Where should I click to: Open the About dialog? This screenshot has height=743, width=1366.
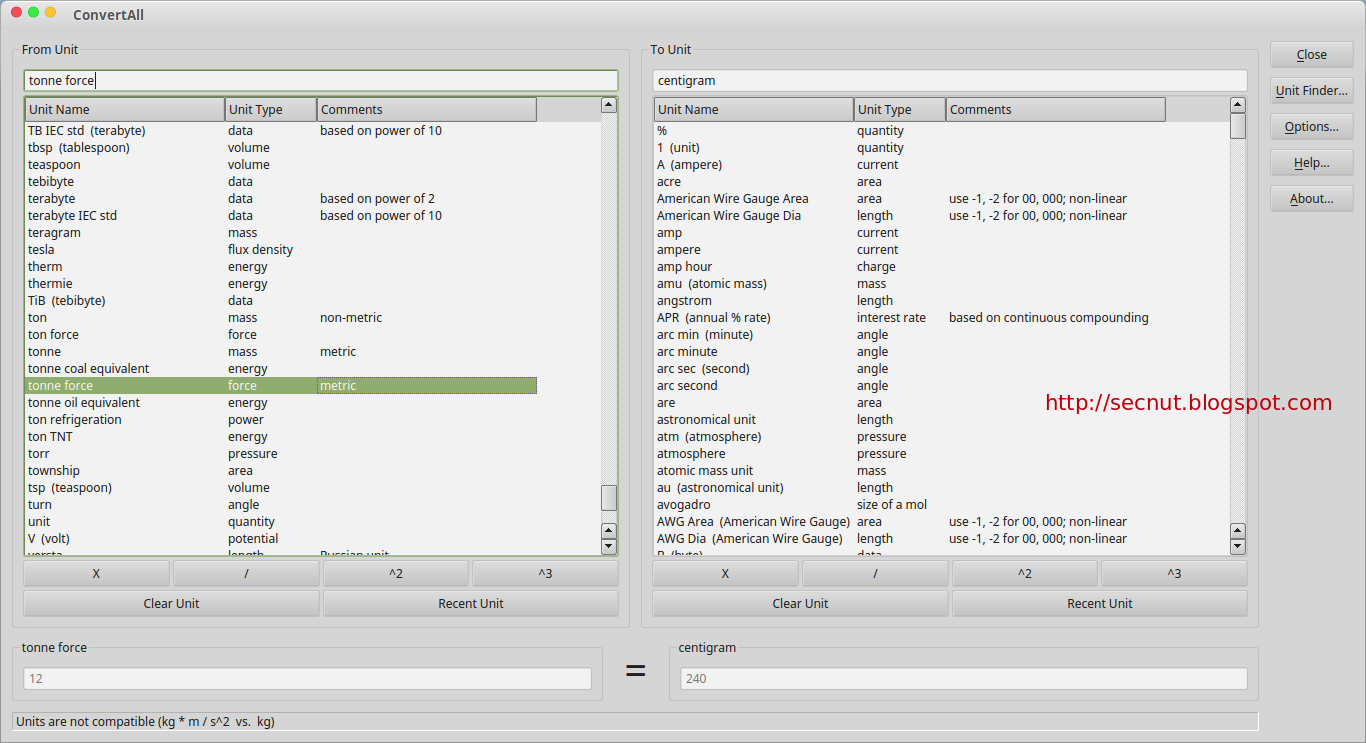(1311, 198)
